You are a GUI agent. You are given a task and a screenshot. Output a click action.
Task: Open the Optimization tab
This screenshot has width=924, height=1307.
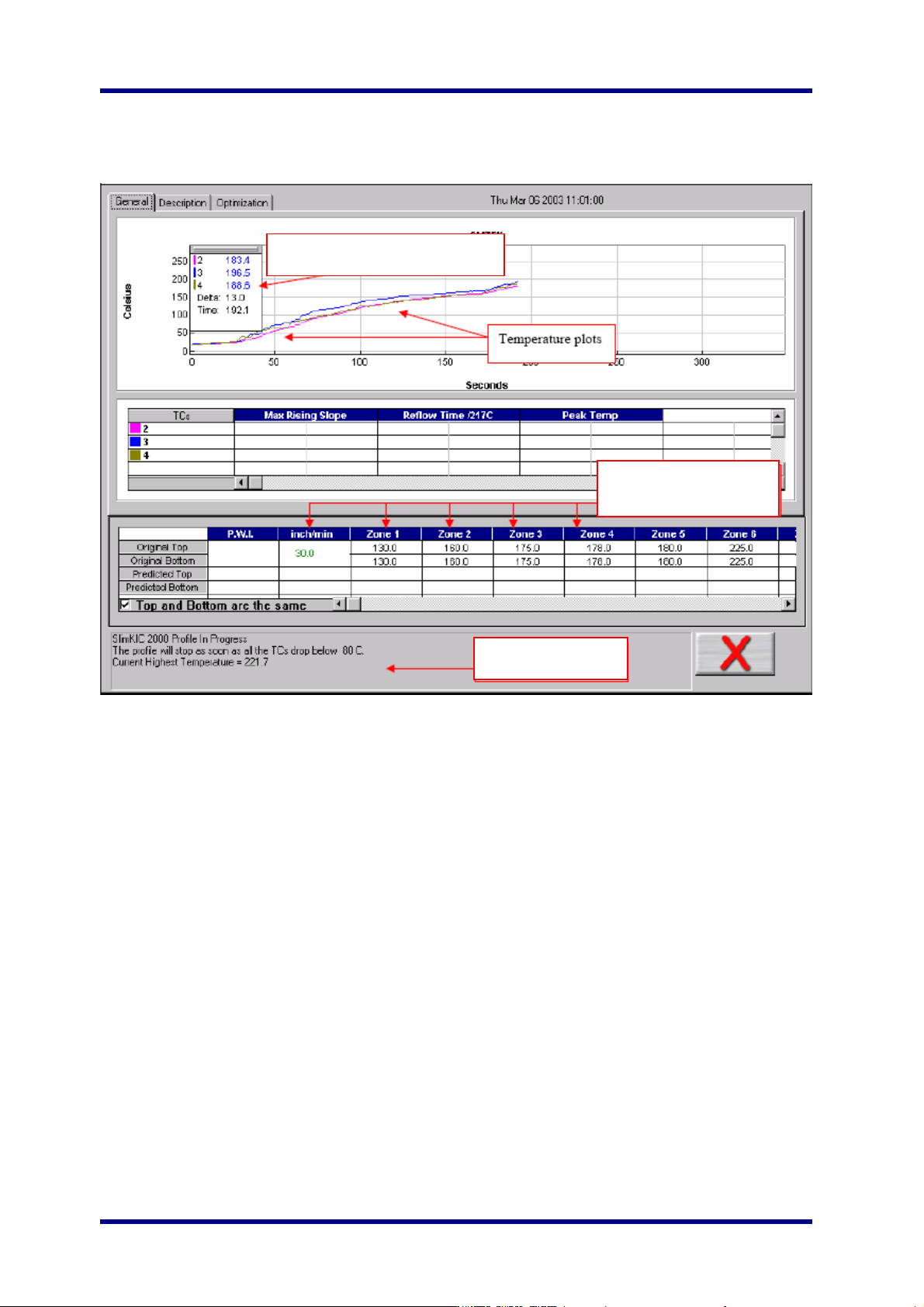(242, 202)
